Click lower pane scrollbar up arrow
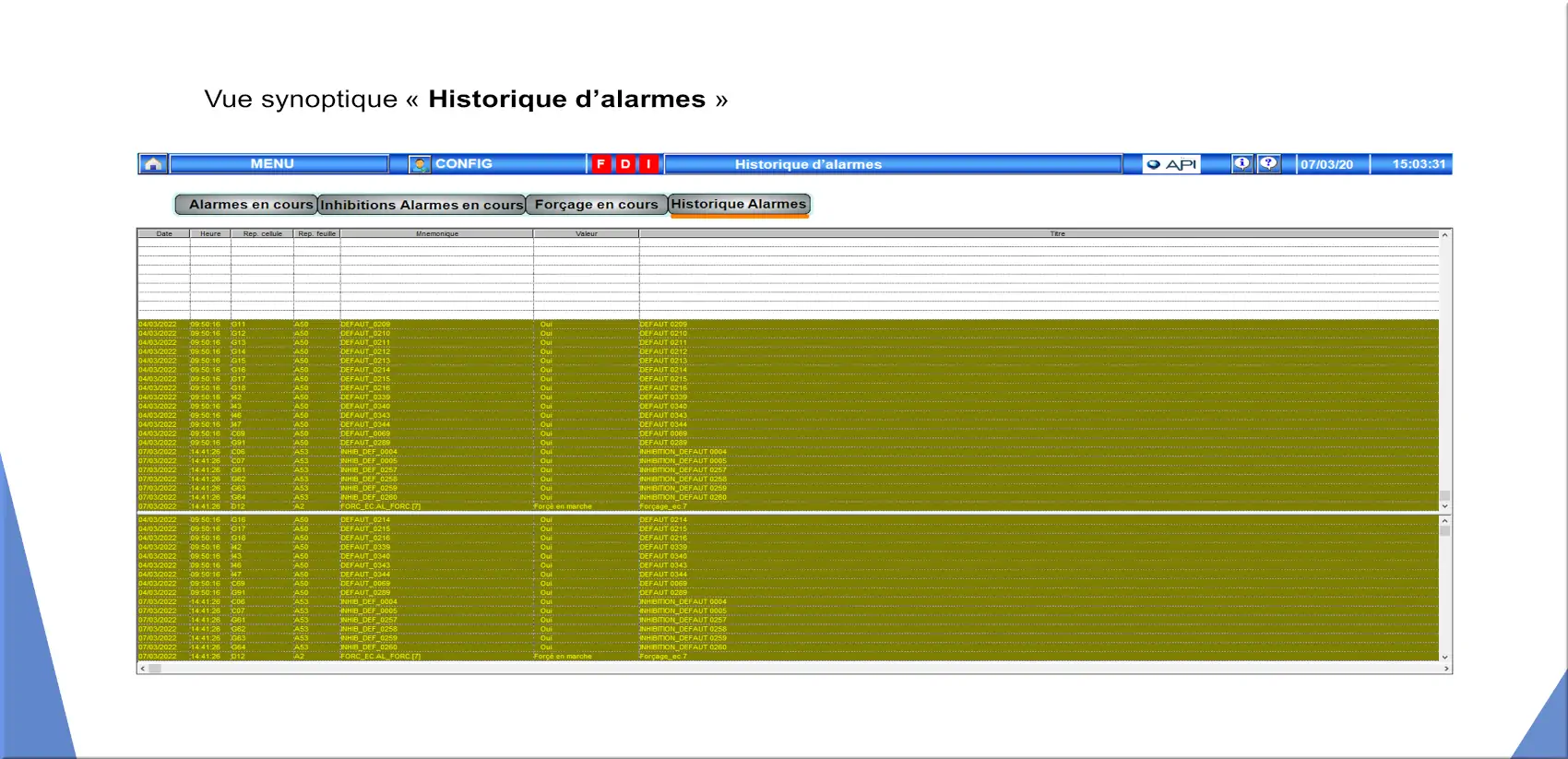This screenshot has width=1568, height=759. coord(1444,521)
